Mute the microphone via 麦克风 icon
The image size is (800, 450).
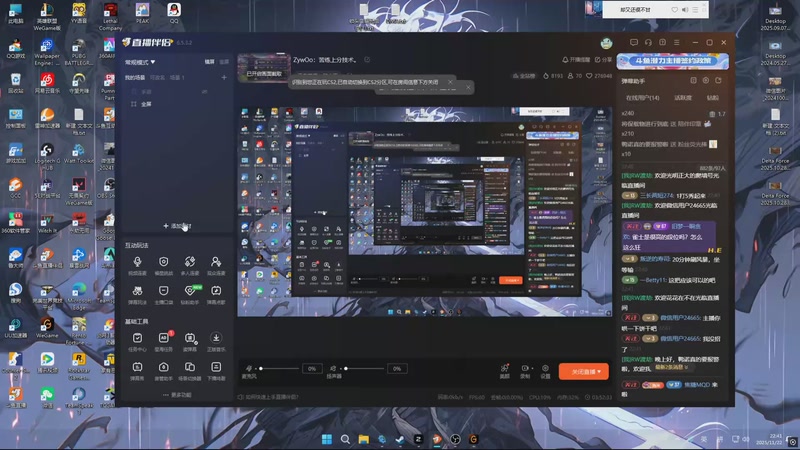pyautogui.click(x=249, y=368)
